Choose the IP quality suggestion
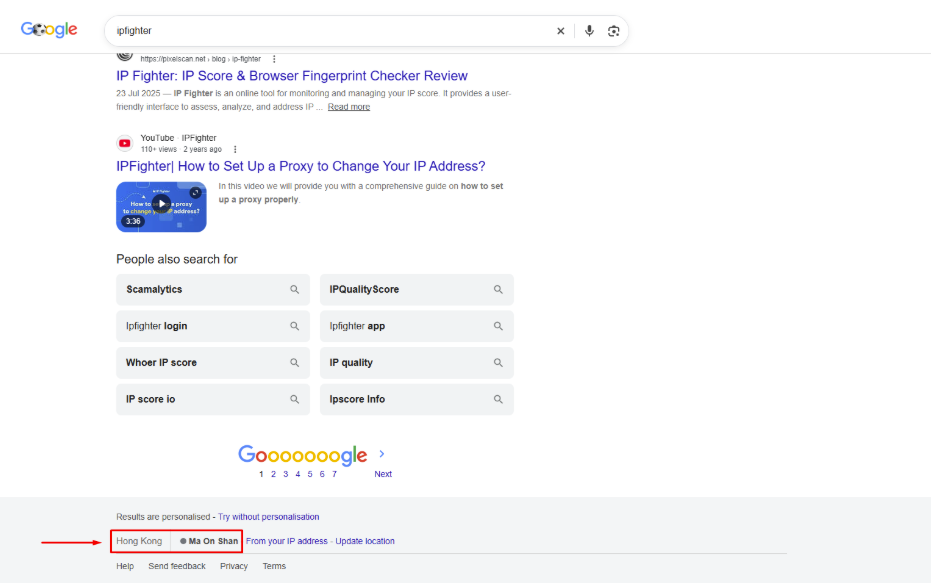The height and width of the screenshot is (583, 931). pyautogui.click(x=417, y=363)
